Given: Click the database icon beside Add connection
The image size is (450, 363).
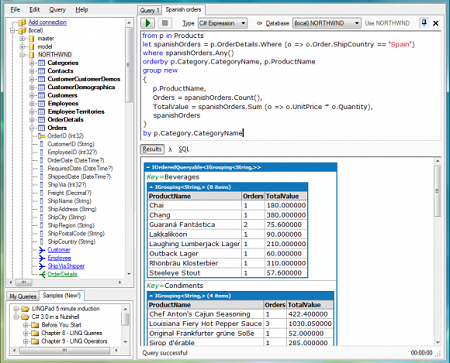Looking at the screenshot, I should tap(22, 23).
